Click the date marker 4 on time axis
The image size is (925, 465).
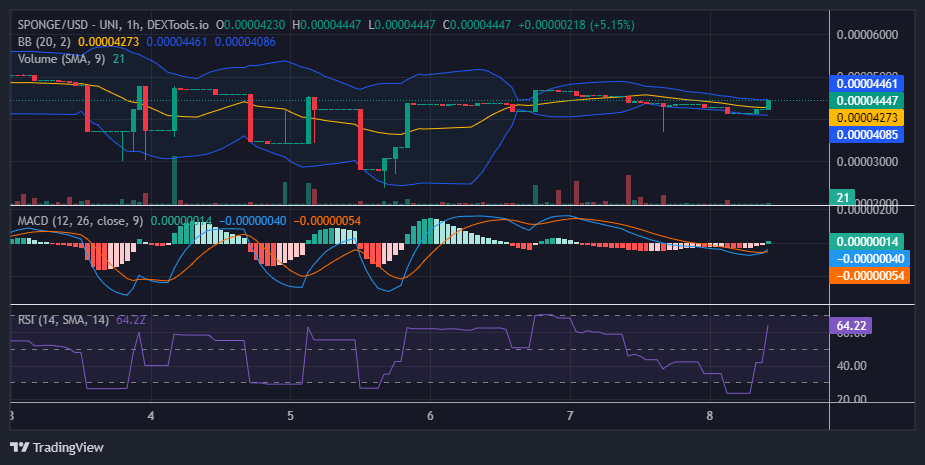click(151, 415)
